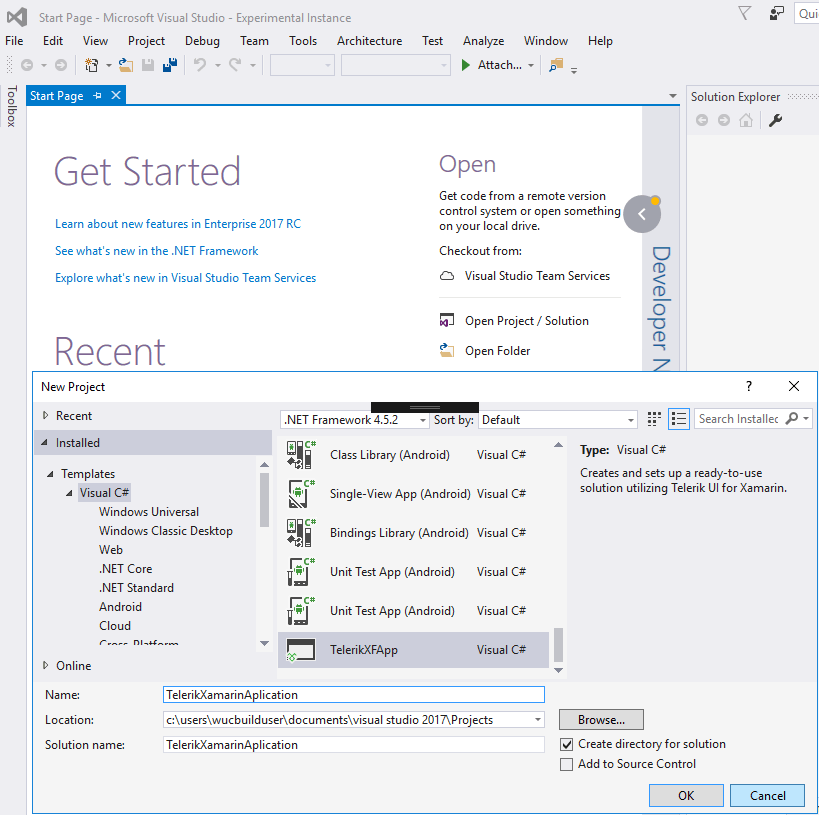Collapse the Visual C# tree node
Viewport: 819px width, 815px height.
click(x=69, y=493)
